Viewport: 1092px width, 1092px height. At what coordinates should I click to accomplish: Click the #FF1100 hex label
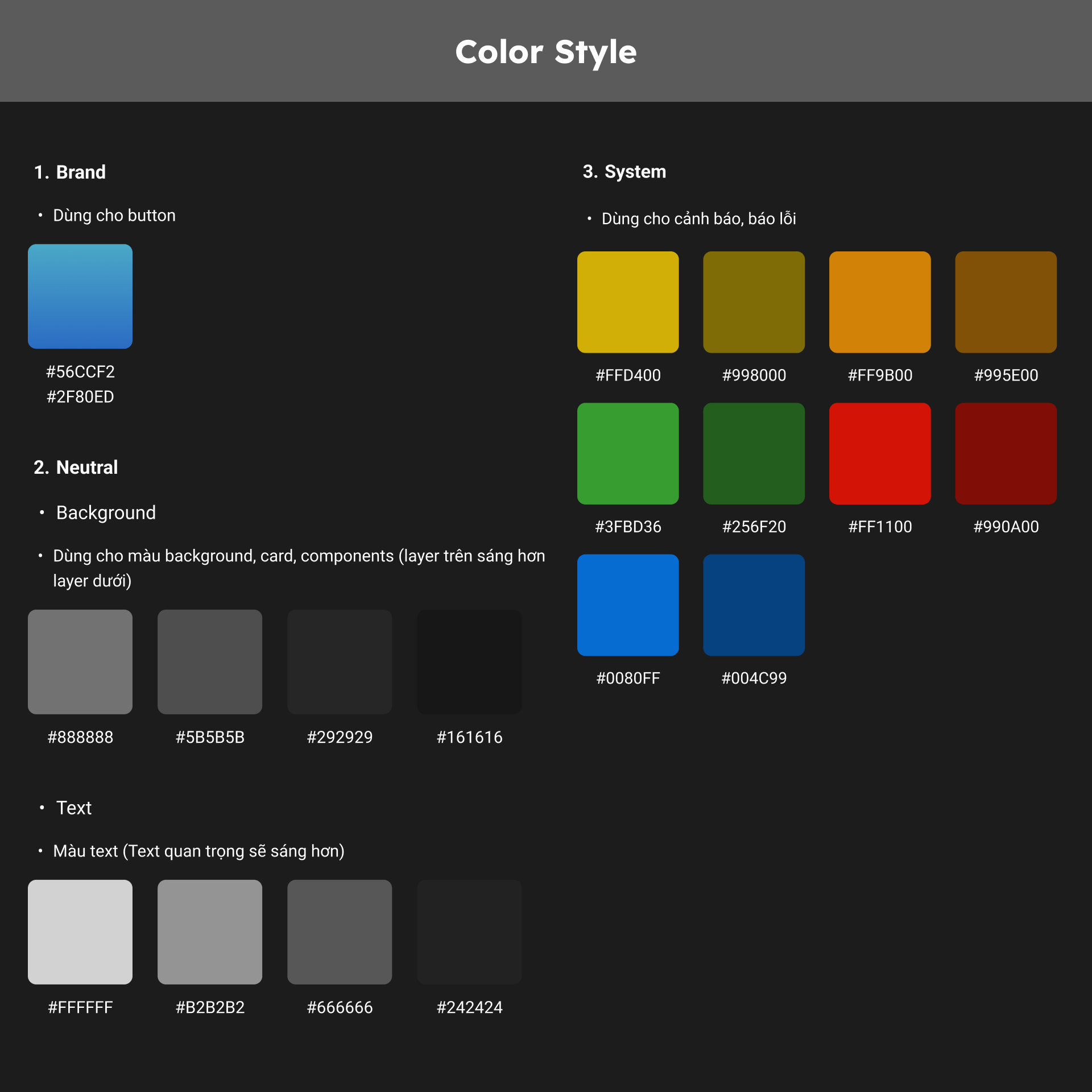point(880,527)
